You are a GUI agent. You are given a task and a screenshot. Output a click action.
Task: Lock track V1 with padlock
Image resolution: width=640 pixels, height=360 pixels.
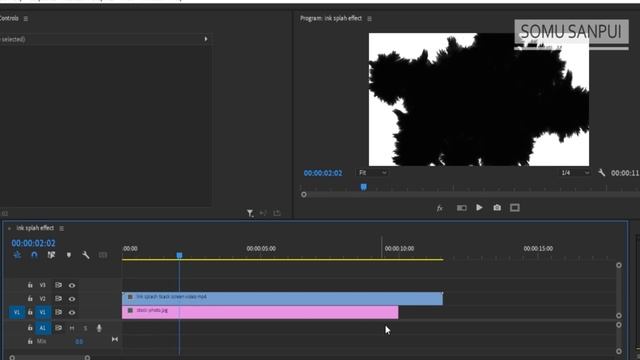[x=30, y=312]
